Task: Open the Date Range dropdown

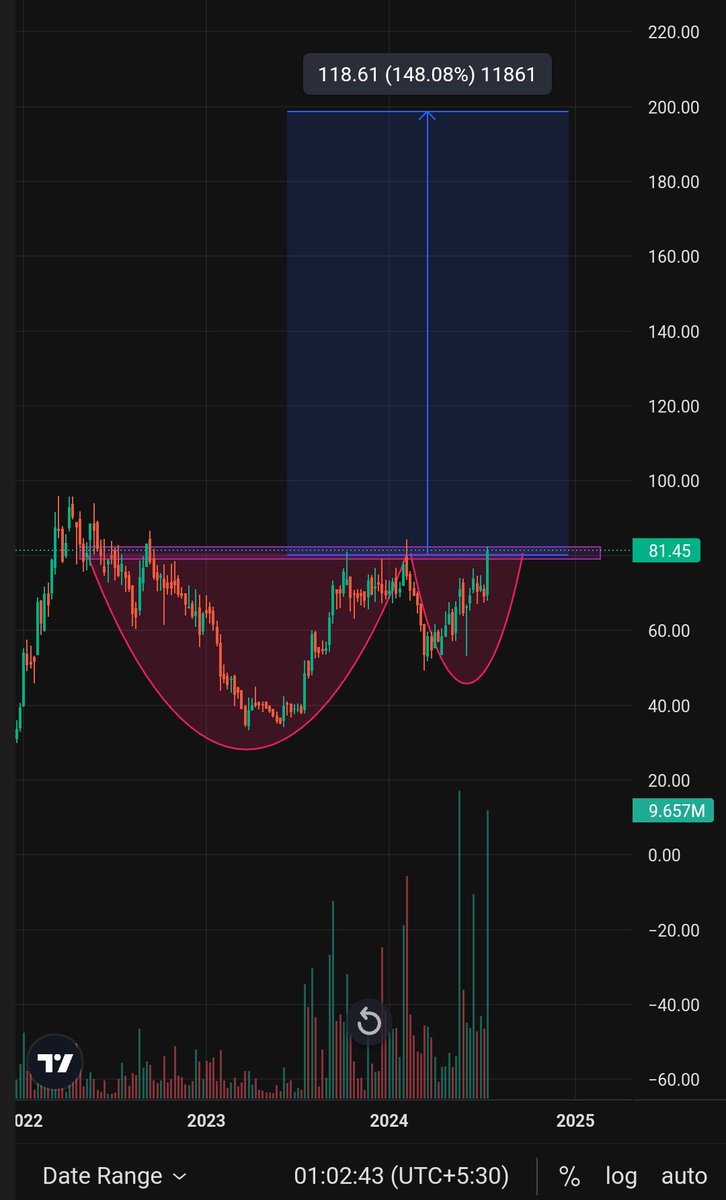Action: coord(113,1176)
